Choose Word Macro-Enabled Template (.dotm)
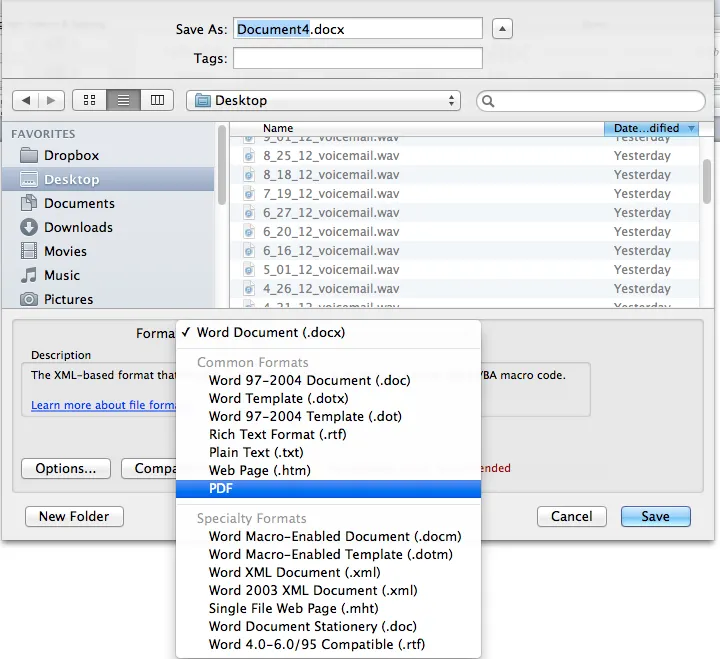This screenshot has width=720, height=659. [x=328, y=554]
